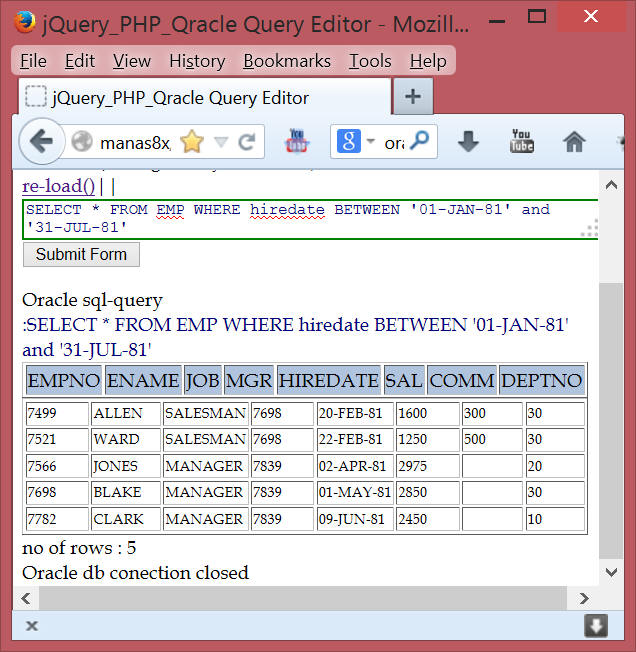Click the Firefox logo in the title bar
This screenshot has width=636, height=652.
26,22
